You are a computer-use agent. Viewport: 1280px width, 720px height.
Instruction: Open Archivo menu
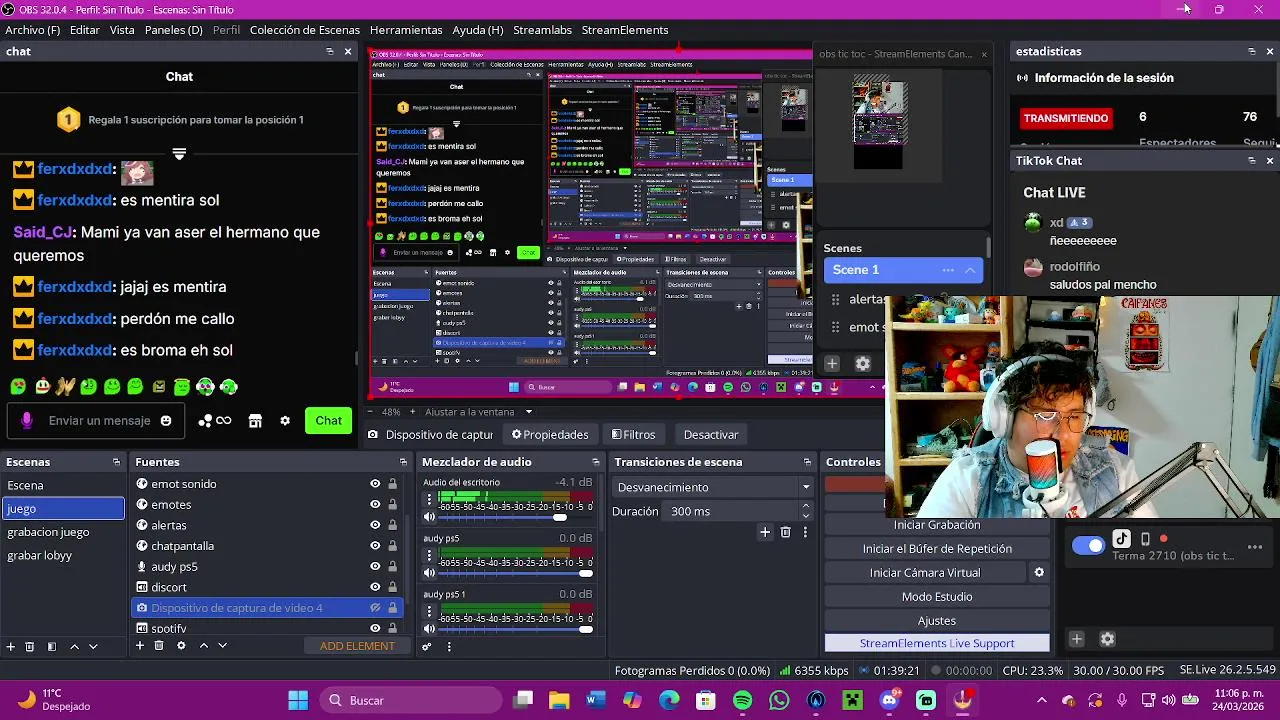click(x=33, y=30)
